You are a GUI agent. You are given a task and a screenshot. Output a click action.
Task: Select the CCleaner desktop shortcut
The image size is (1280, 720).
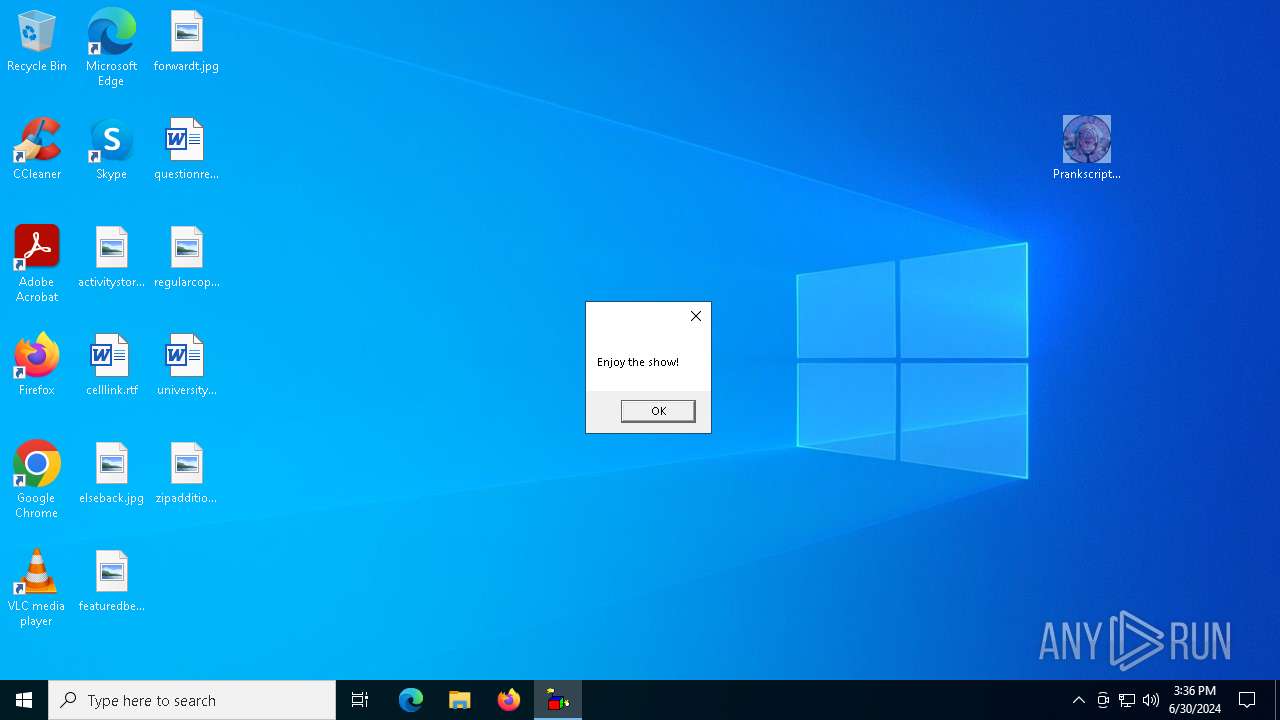37,149
